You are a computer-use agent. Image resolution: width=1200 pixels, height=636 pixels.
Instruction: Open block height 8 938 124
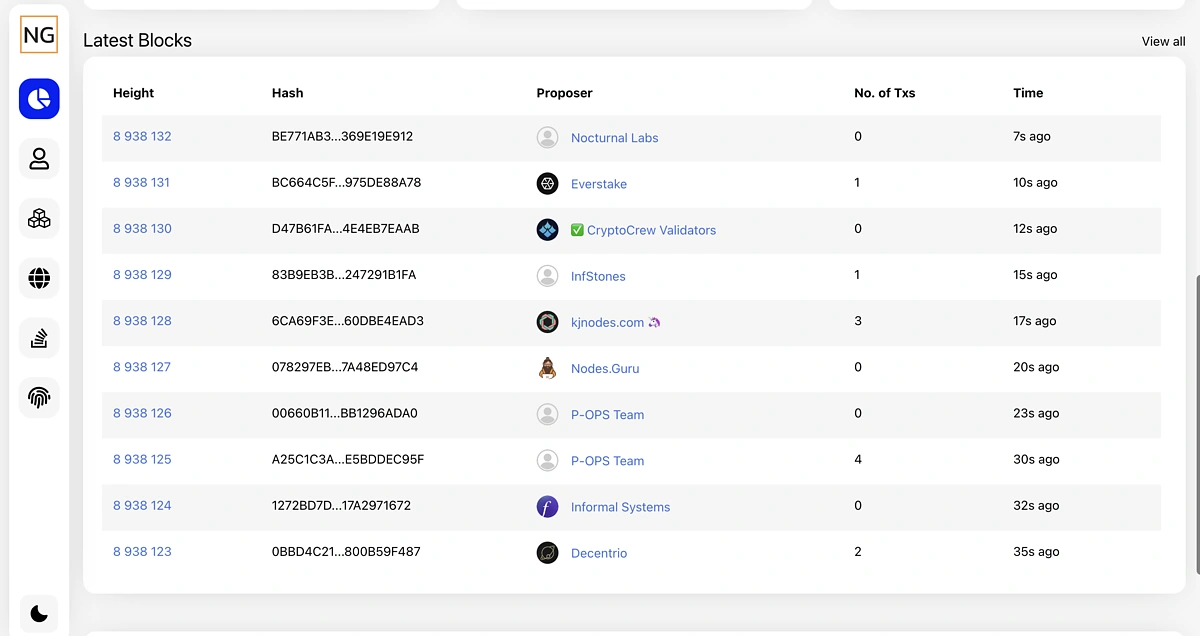coord(142,505)
